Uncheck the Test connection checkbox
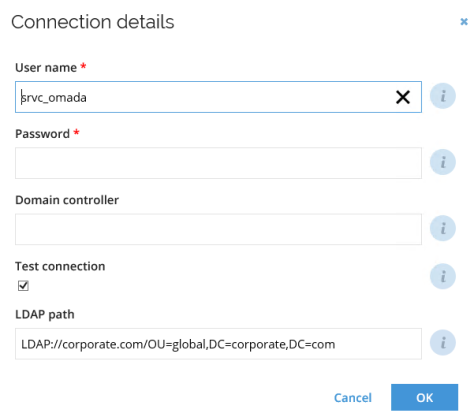The width and height of the screenshot is (474, 417). 23,286
